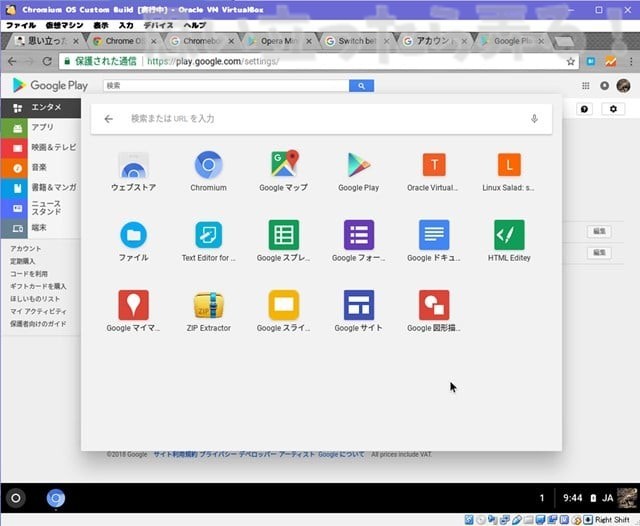640x526 pixels.
Task: Open Google フォーム (Forms) icon
Action: coord(358,242)
